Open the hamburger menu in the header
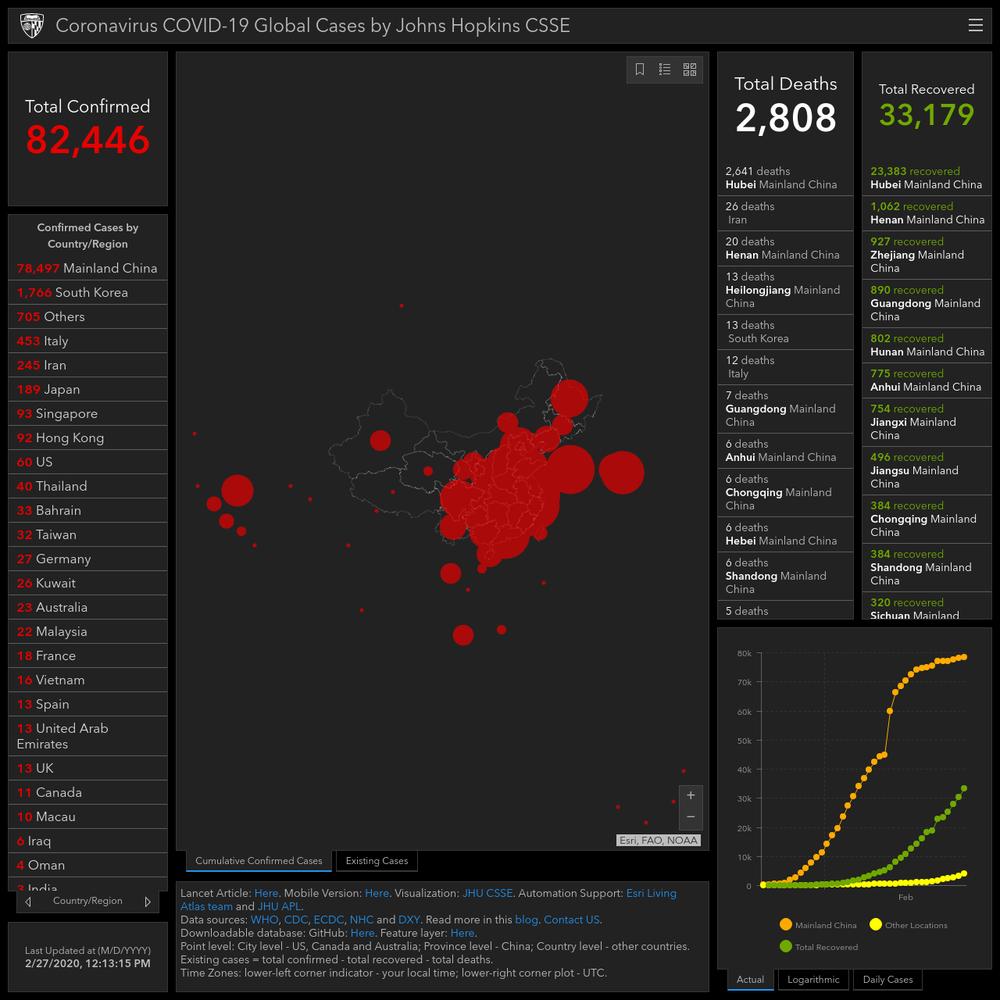Image resolution: width=1000 pixels, height=1000 pixels. [975, 25]
